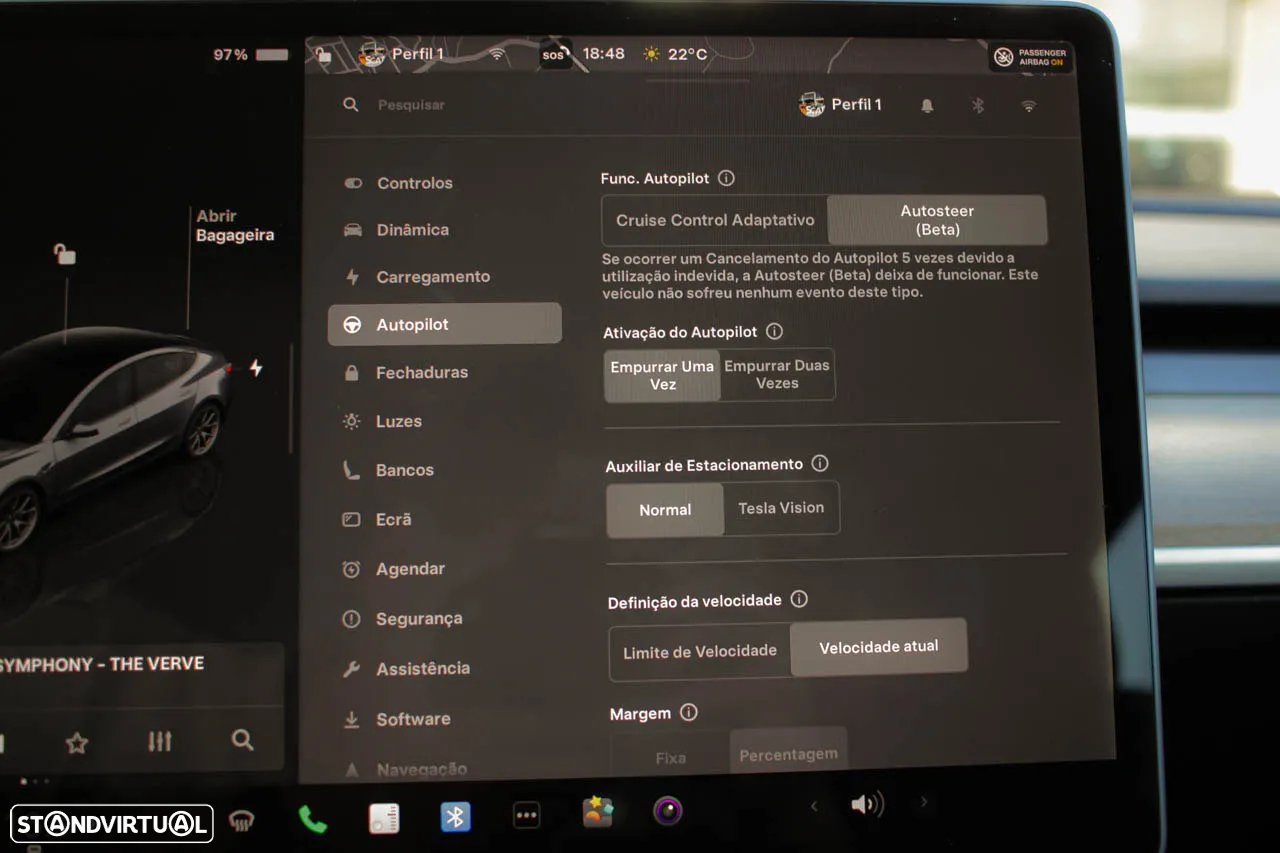Viewport: 1280px width, 853px height.
Task: Show info for Definição da velocidade
Action: tap(799, 599)
